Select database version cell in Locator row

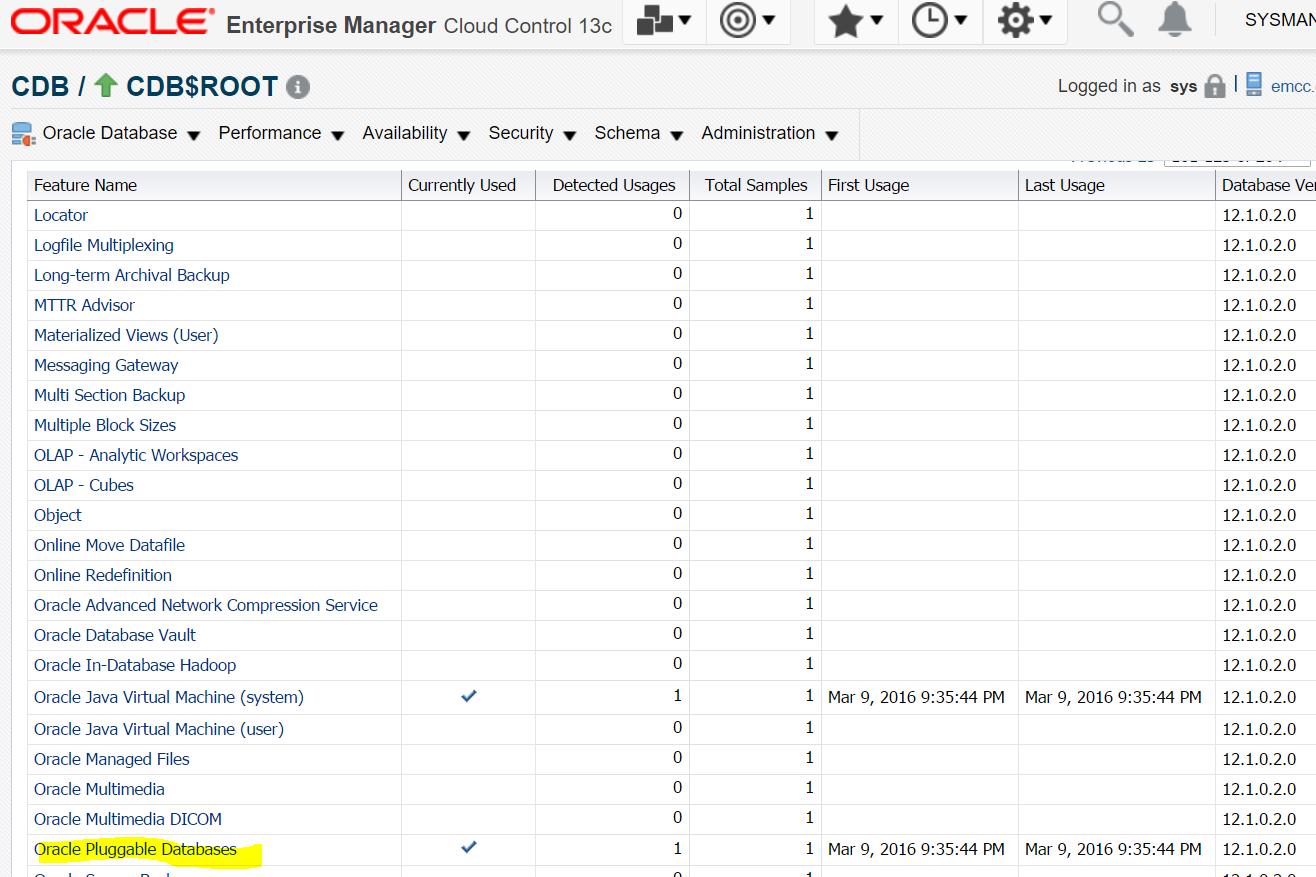[1259, 215]
